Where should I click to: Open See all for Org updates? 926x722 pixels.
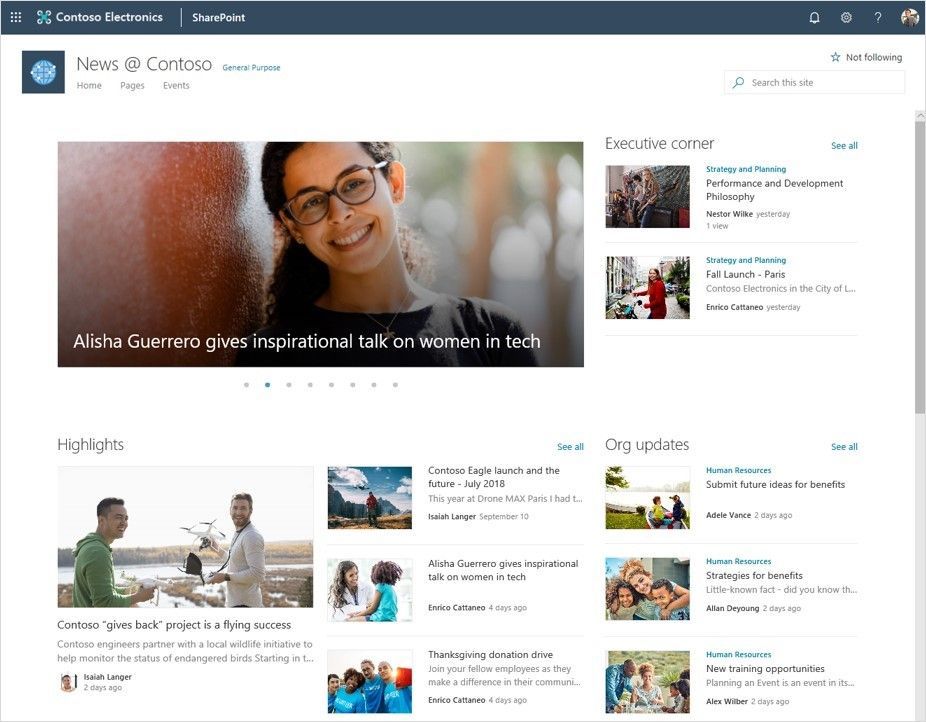click(846, 446)
